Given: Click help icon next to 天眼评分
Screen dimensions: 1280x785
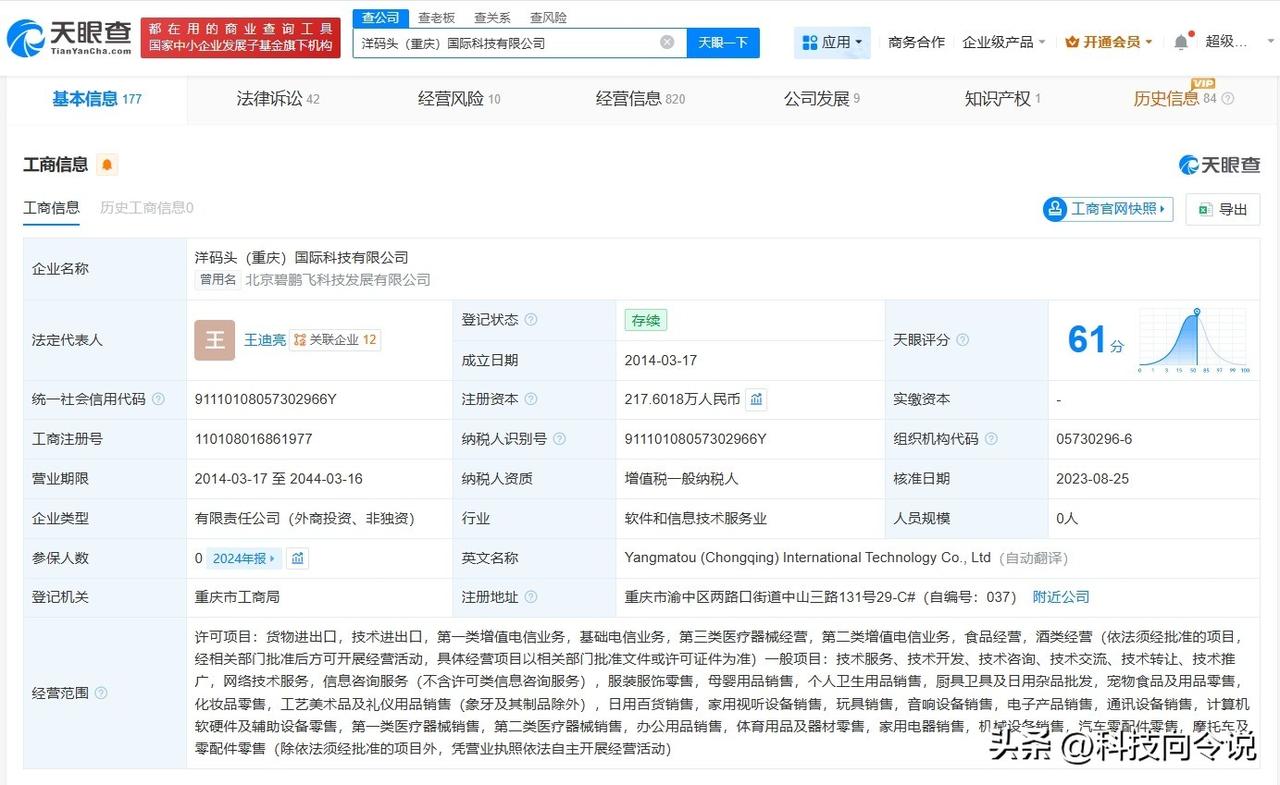Looking at the screenshot, I should coord(962,340).
